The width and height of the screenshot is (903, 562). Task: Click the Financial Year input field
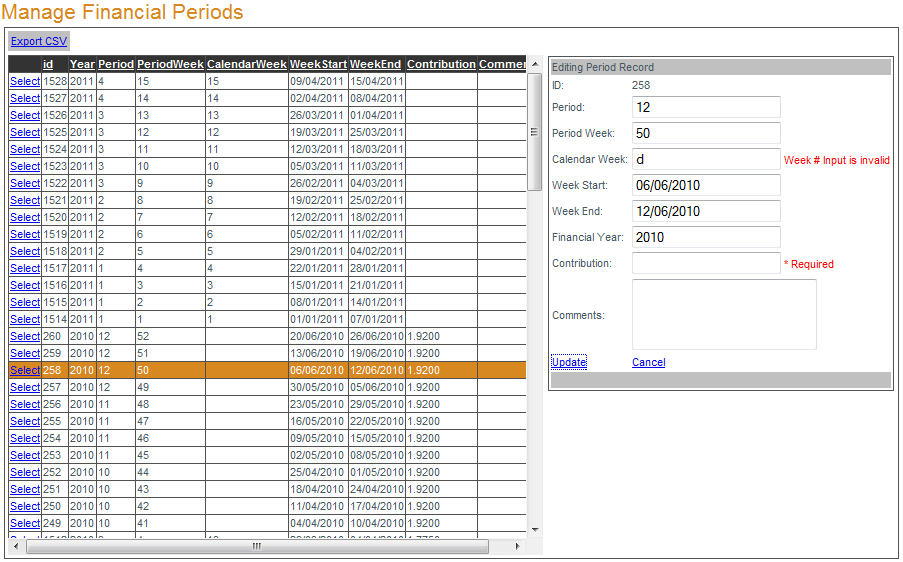706,237
